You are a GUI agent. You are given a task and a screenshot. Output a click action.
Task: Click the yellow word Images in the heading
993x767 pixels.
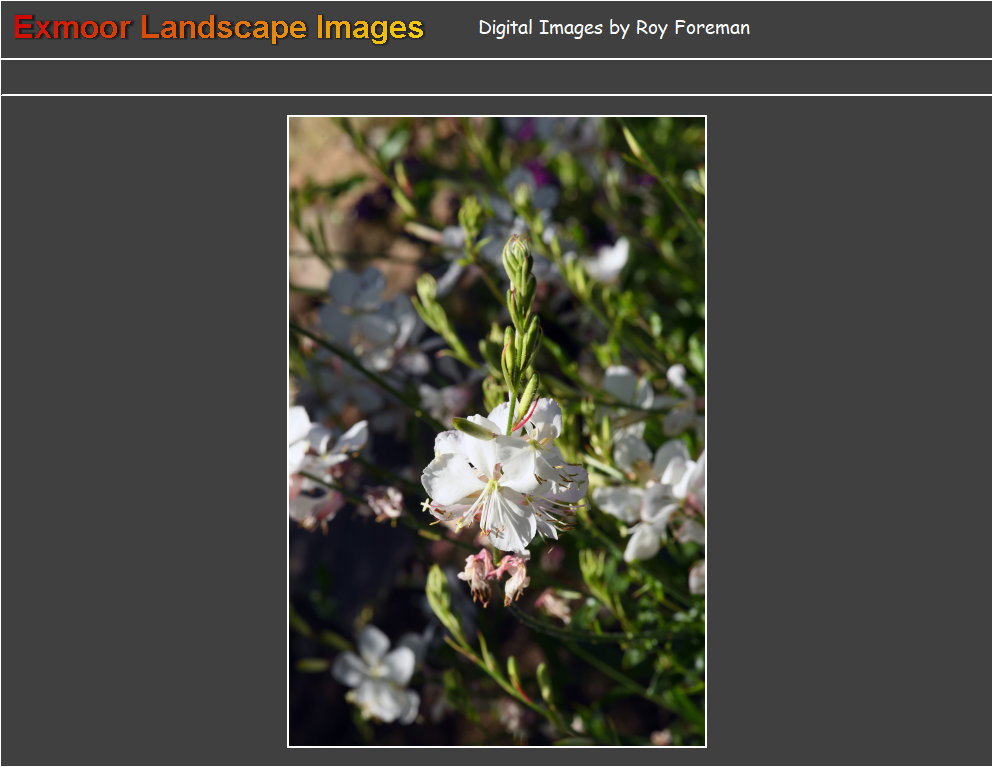click(x=370, y=28)
